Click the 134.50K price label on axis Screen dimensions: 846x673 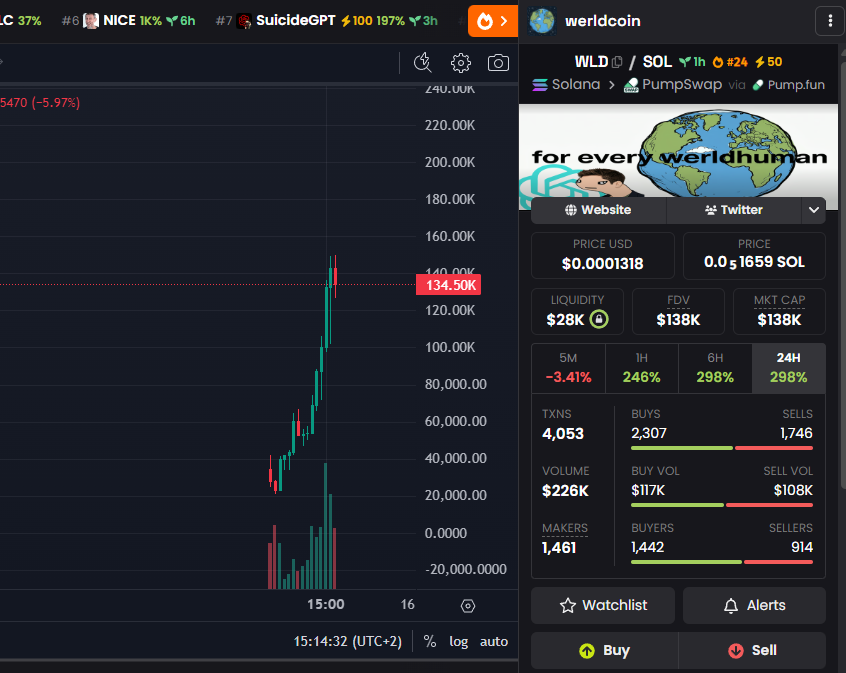pos(448,285)
